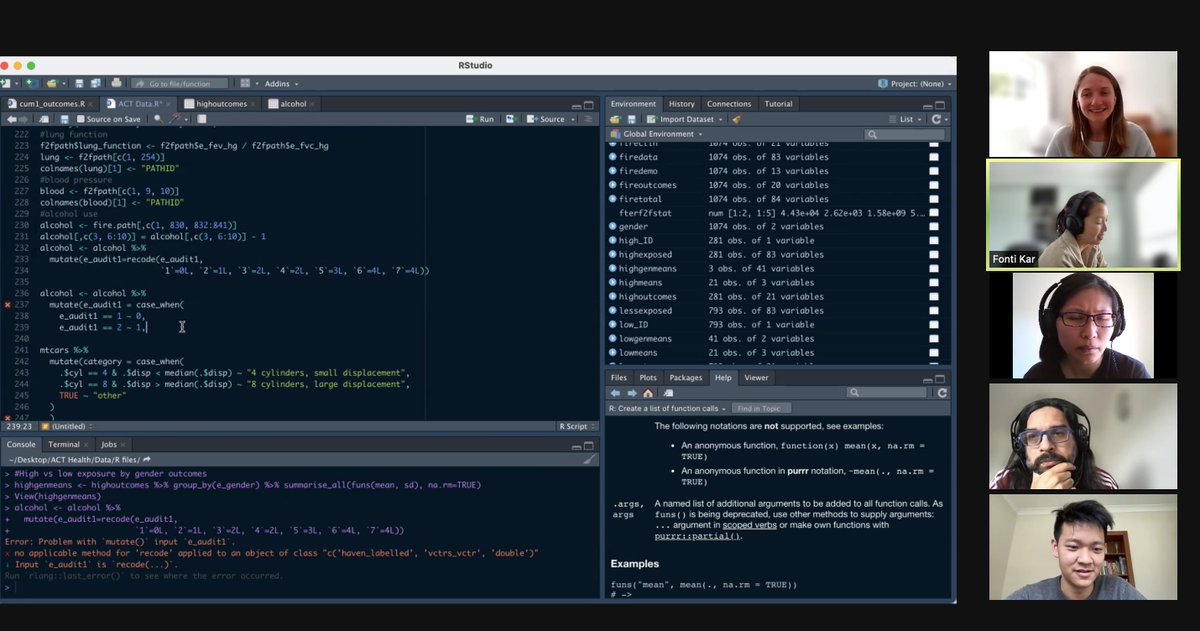The height and width of the screenshot is (631, 1200).
Task: Open the code tools magic wand
Action: [x=174, y=119]
